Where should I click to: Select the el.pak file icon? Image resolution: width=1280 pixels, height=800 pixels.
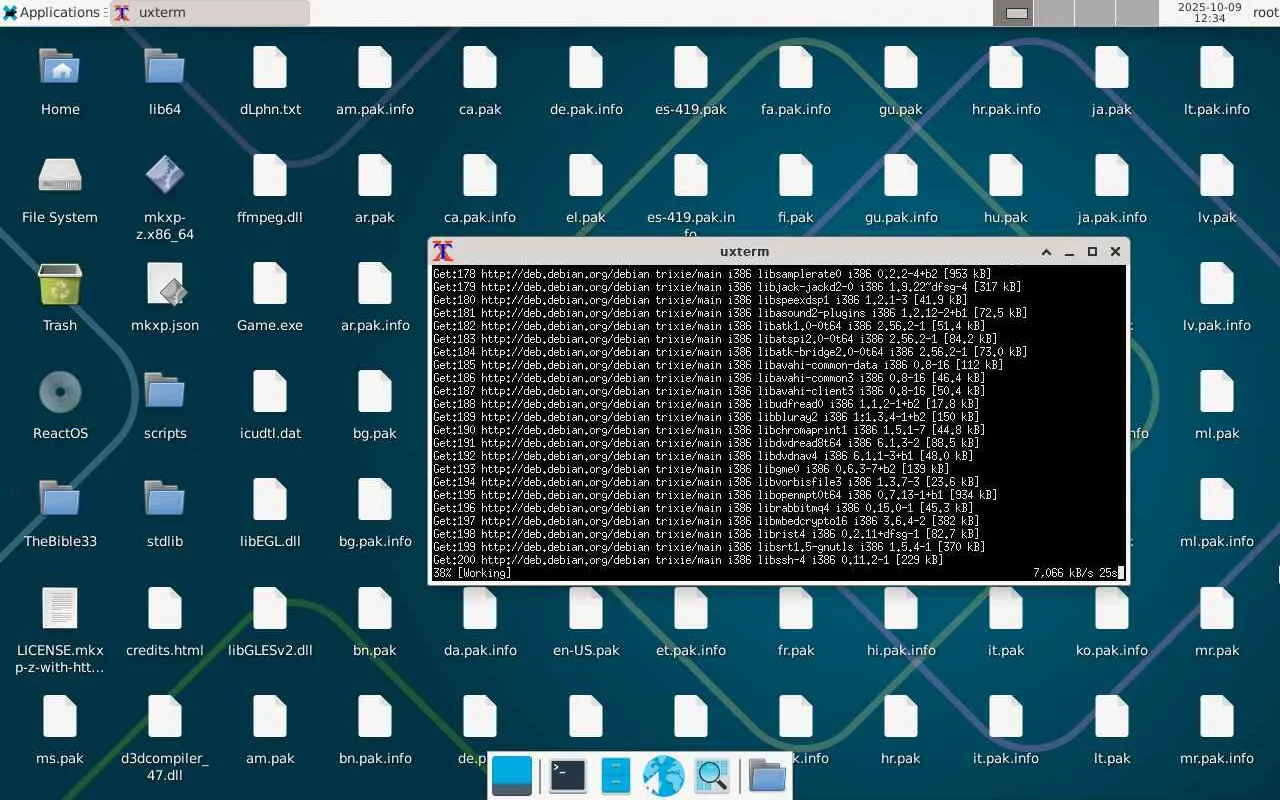(586, 176)
